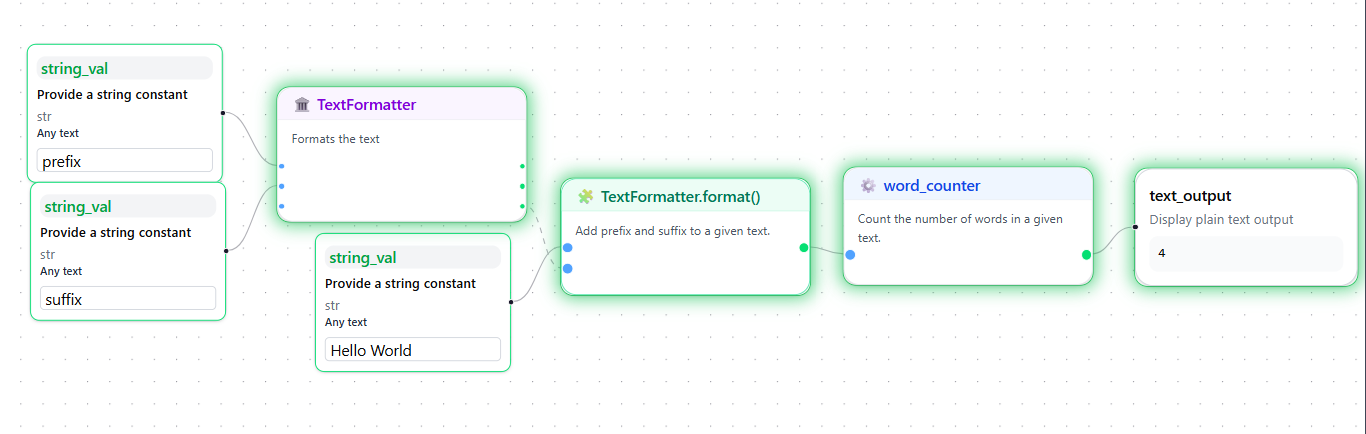Select the word_counter node title
This screenshot has width=1366, height=434.
[x=931, y=186]
